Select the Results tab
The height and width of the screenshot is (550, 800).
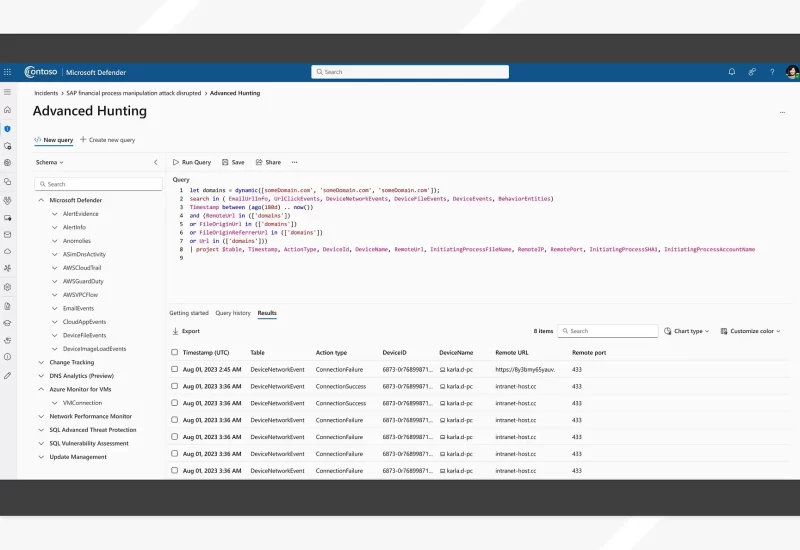(267, 313)
